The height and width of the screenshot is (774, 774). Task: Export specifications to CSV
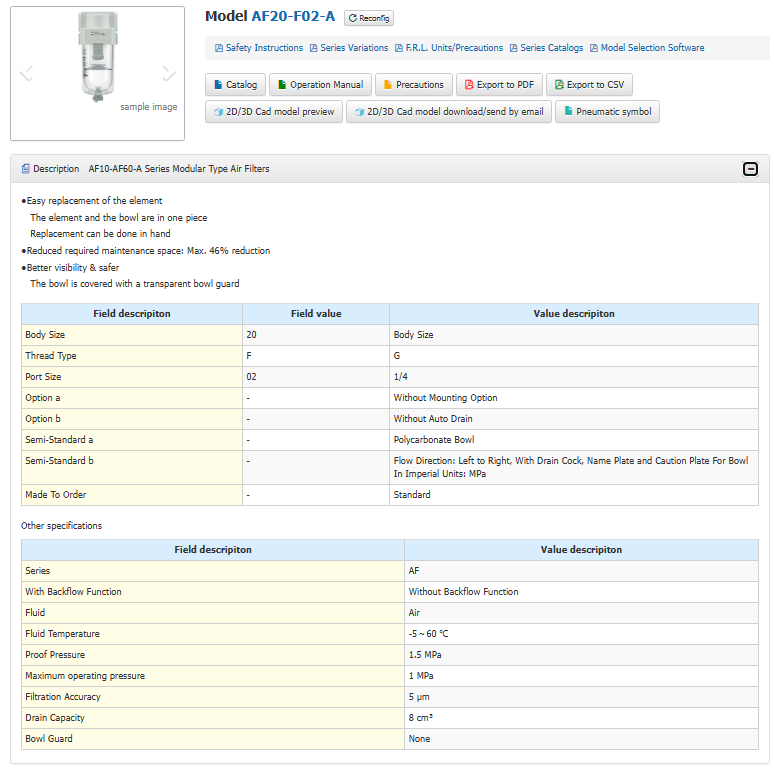pos(589,85)
